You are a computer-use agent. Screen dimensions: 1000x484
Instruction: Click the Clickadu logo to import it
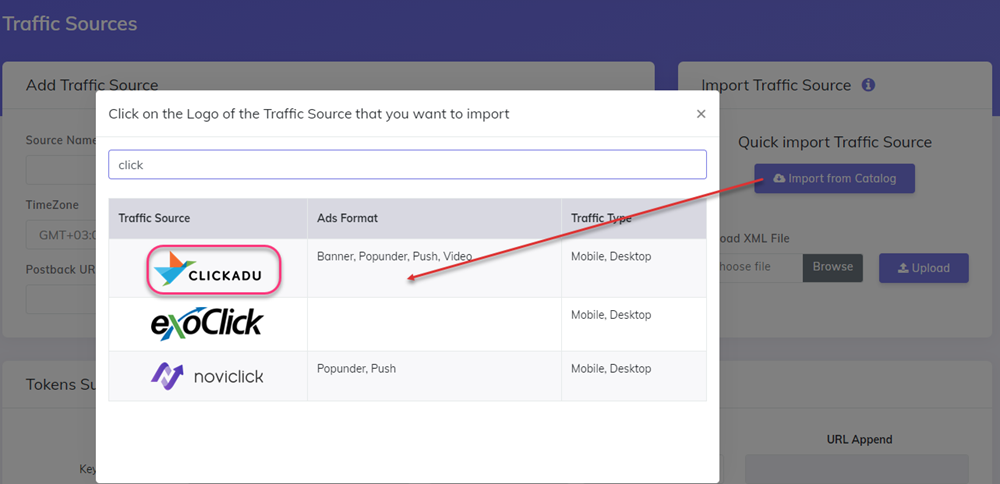coord(215,270)
